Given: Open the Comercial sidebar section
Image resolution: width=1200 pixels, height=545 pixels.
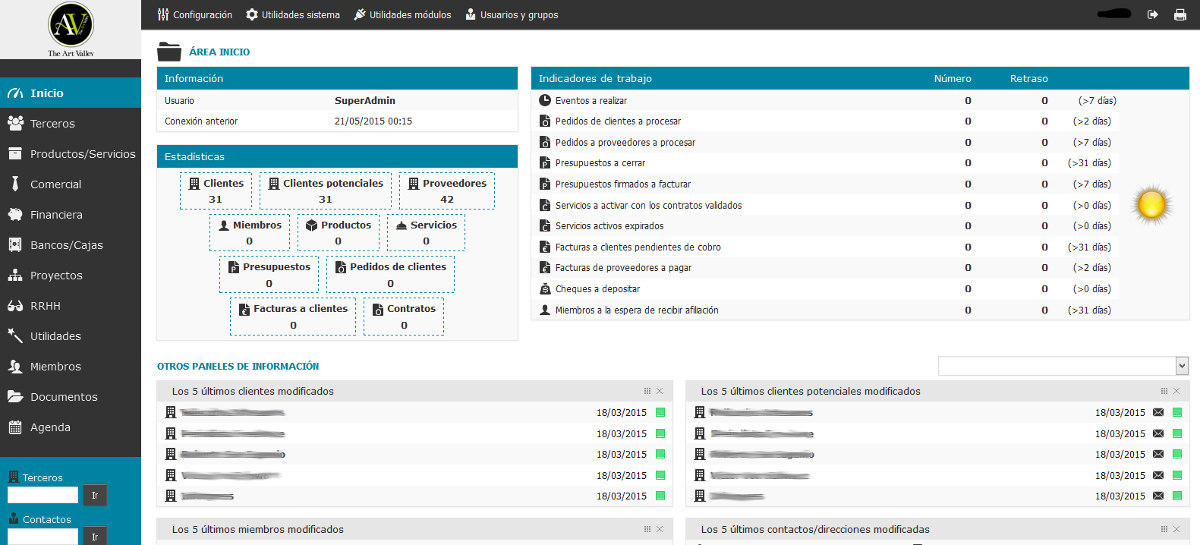Looking at the screenshot, I should tap(70, 184).
